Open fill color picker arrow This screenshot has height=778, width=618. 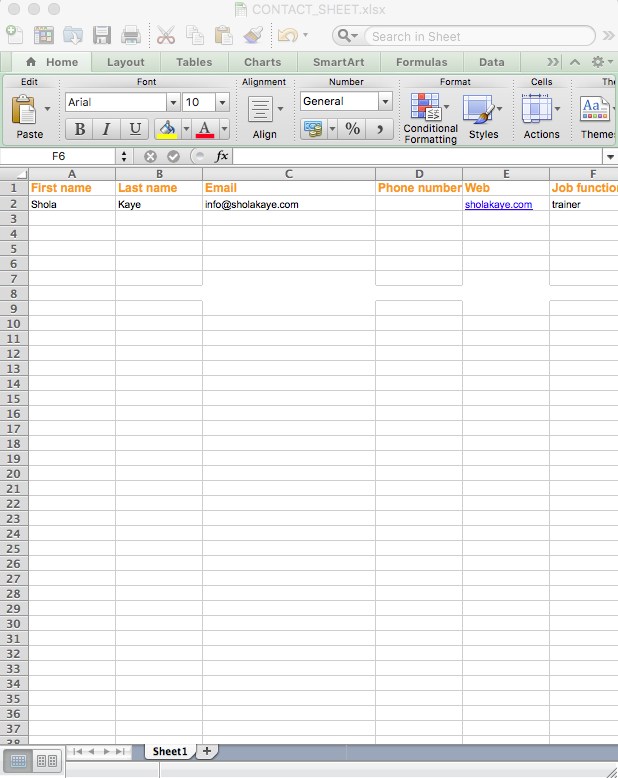point(186,130)
